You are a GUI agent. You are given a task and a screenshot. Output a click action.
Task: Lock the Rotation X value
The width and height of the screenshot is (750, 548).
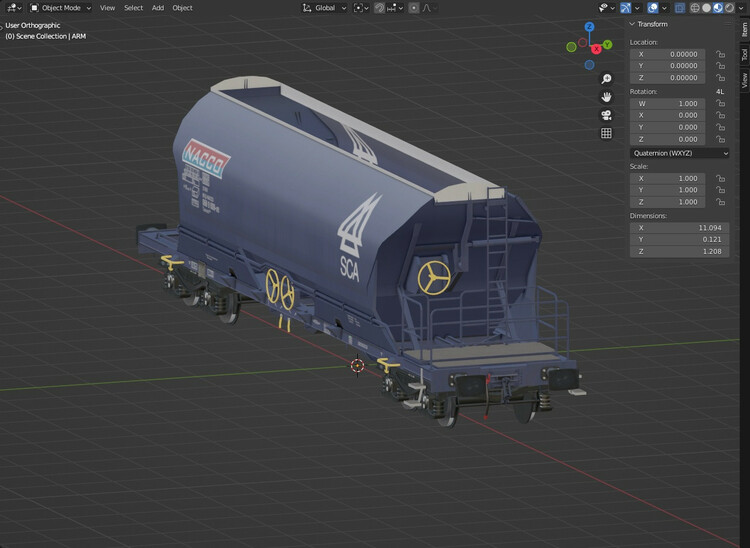point(720,115)
